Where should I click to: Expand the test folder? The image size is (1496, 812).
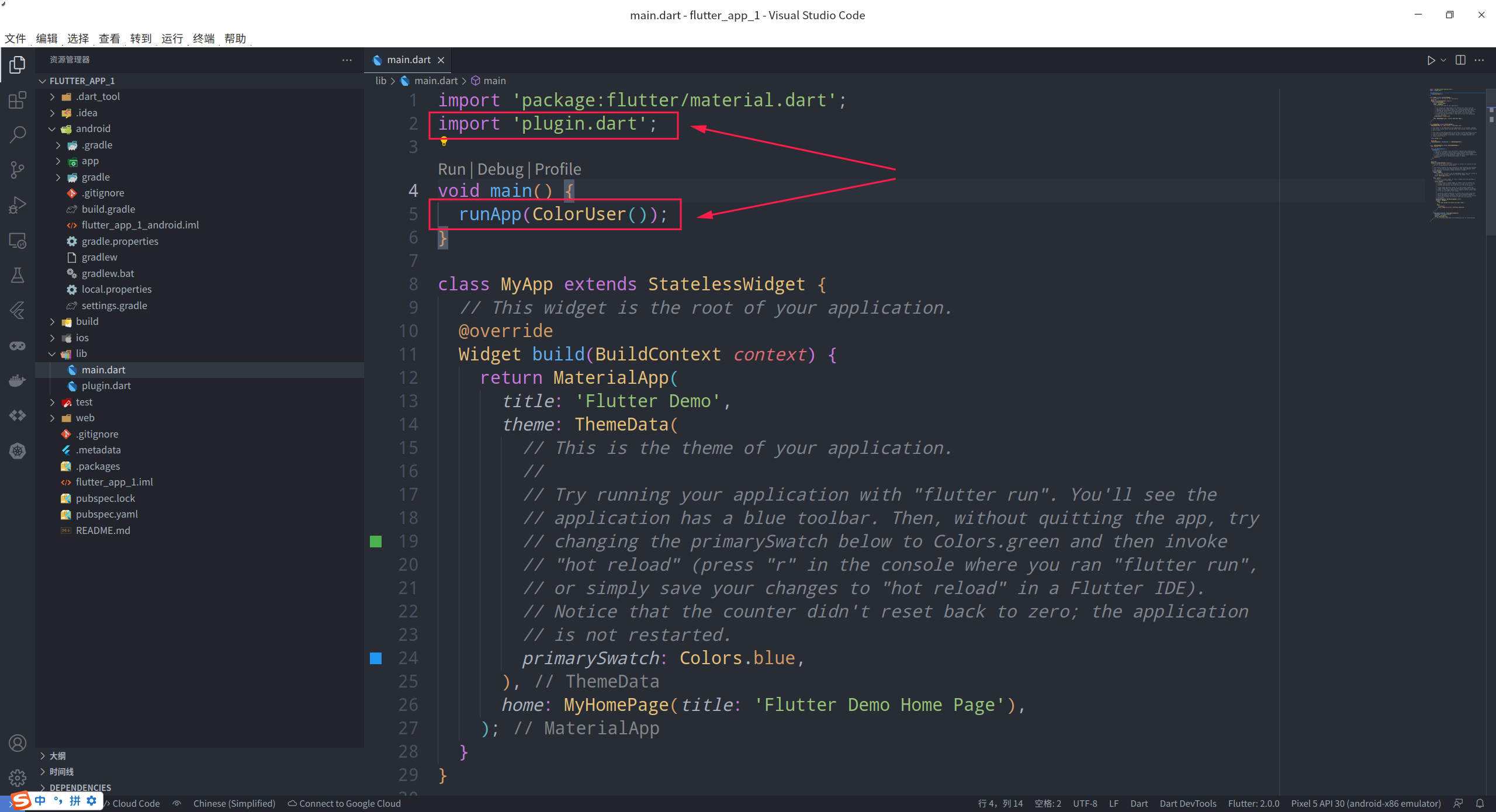click(53, 402)
